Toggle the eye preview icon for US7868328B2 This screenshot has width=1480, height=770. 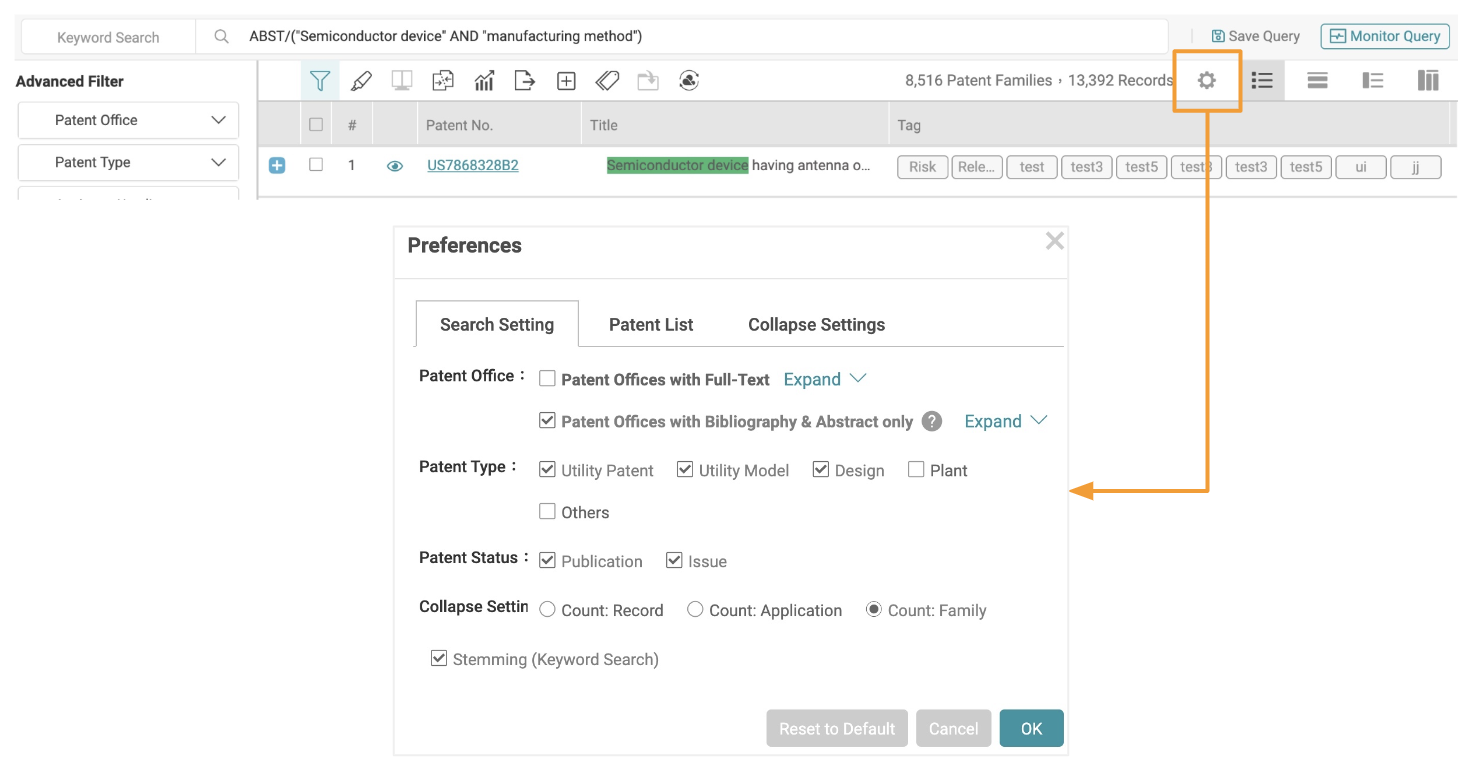click(395, 166)
